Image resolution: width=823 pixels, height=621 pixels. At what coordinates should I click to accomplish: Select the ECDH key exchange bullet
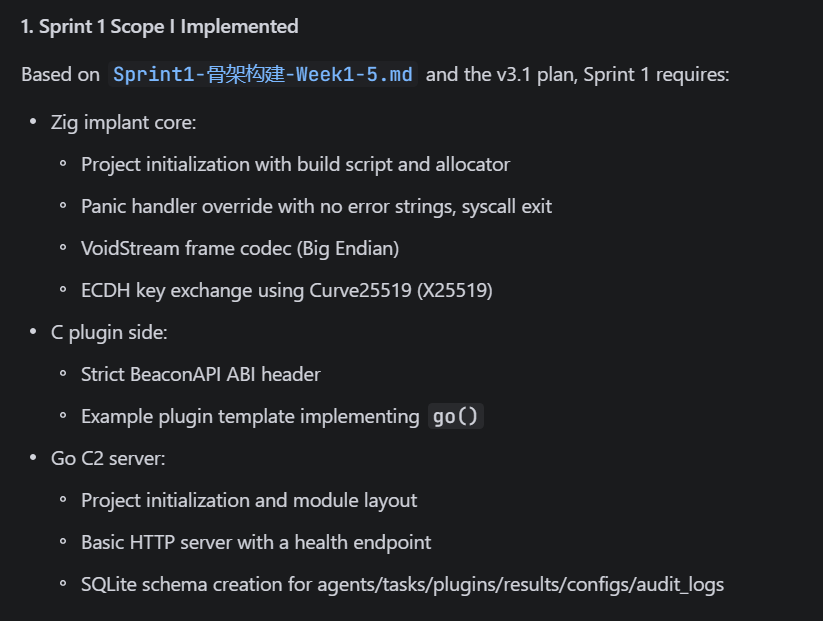[x=286, y=290]
